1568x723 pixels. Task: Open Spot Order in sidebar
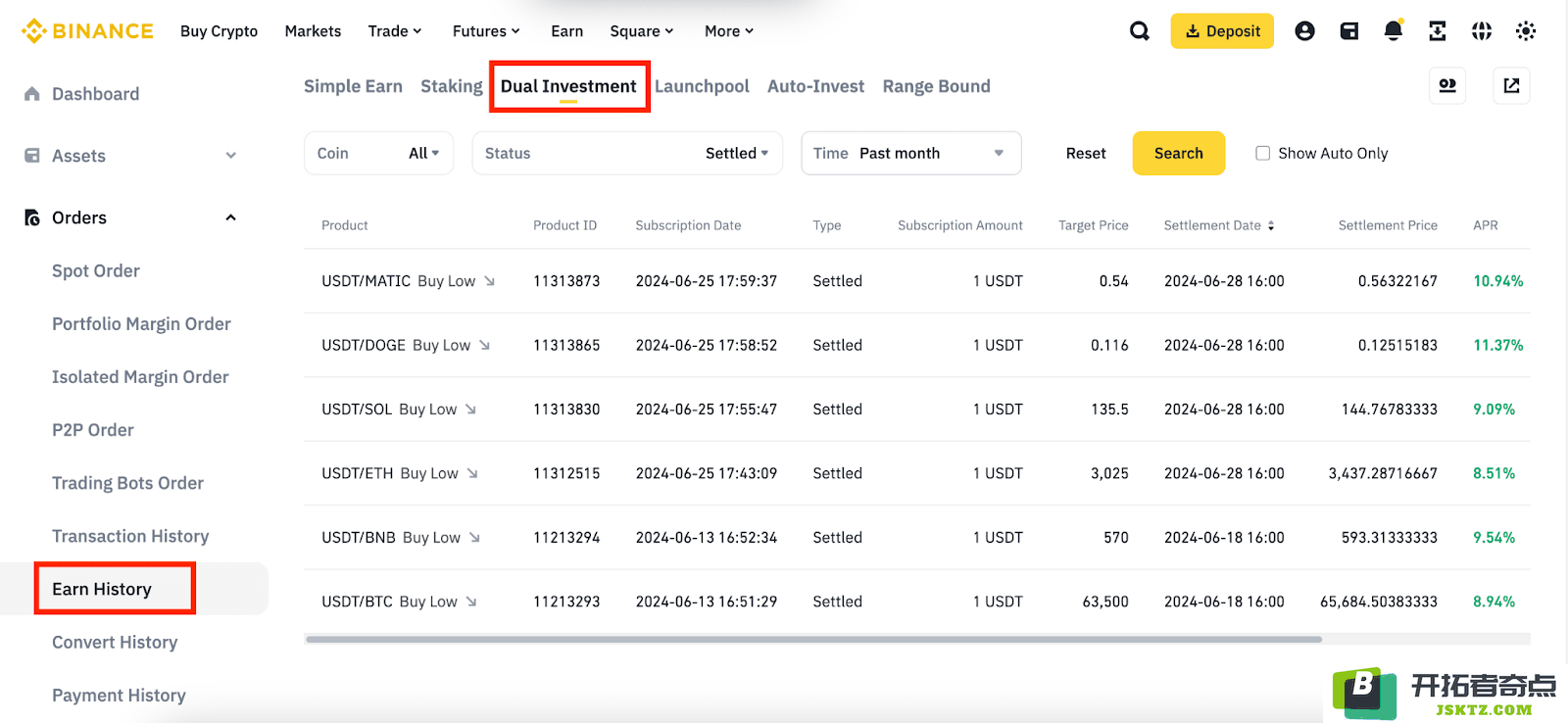pos(96,271)
